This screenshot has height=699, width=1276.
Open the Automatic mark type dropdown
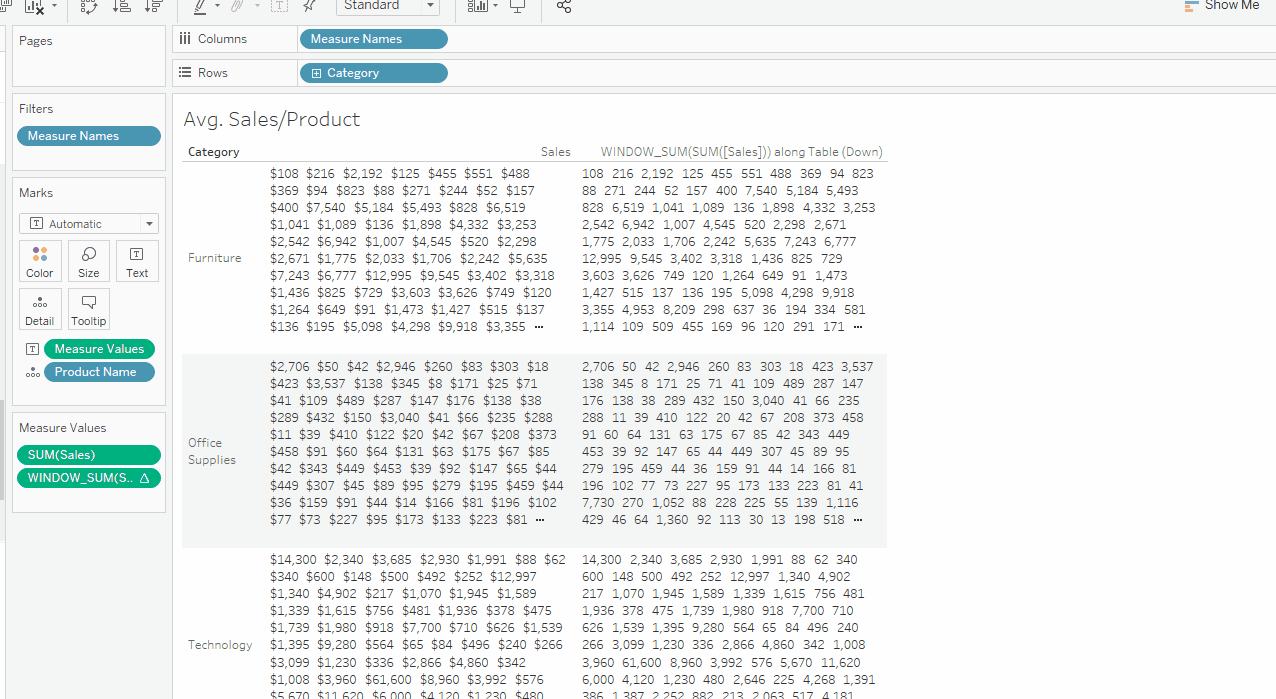[89, 224]
